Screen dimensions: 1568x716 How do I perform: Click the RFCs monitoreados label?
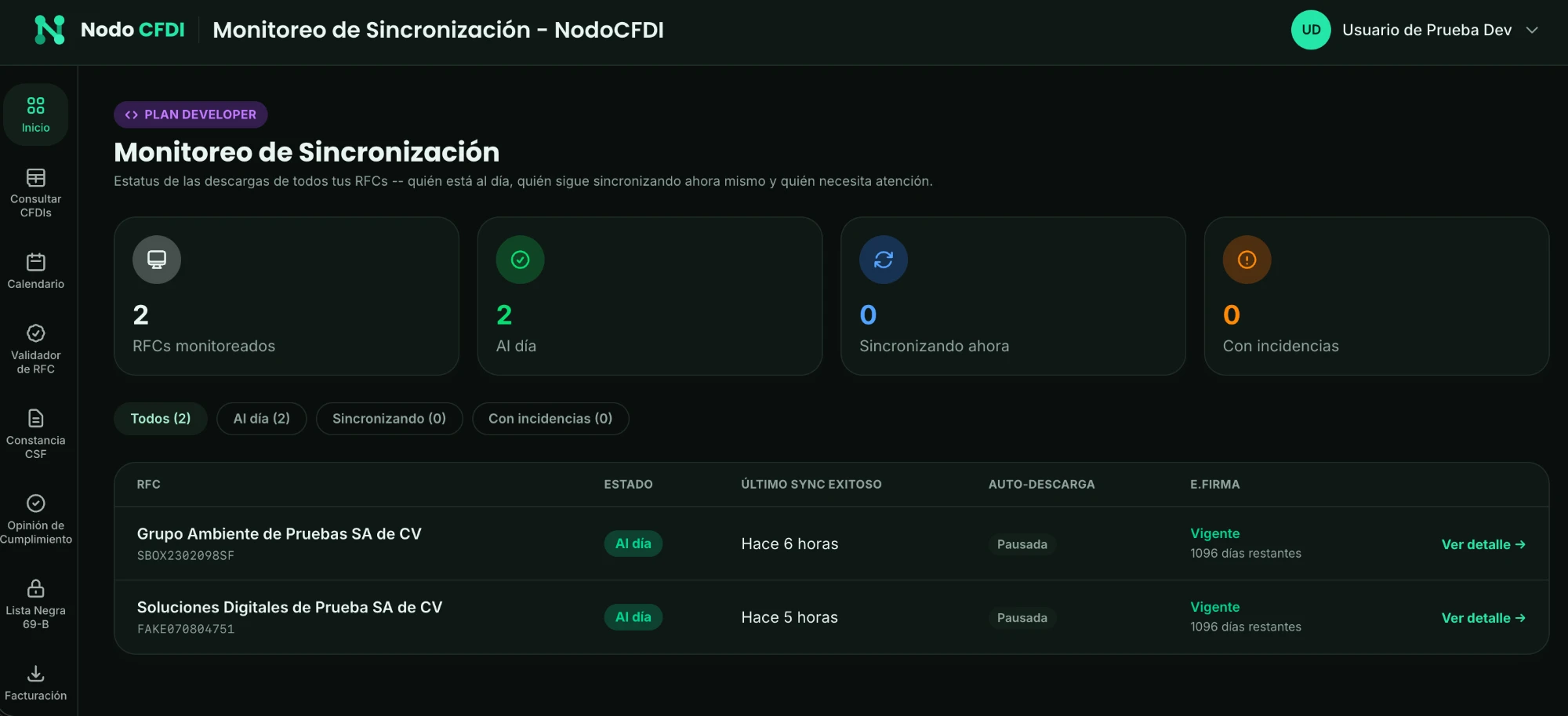click(204, 346)
